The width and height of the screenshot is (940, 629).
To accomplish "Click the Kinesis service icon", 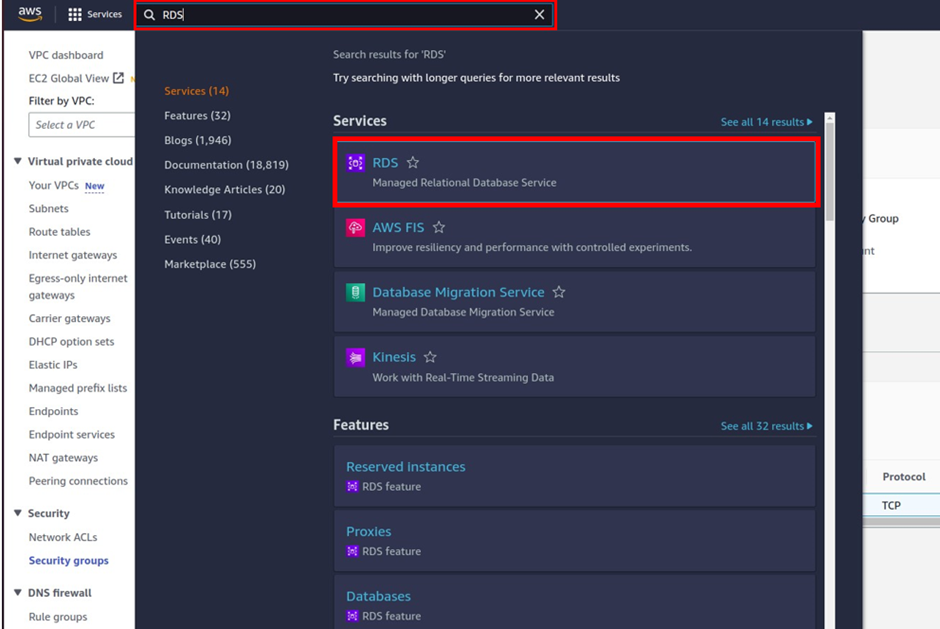I will tap(355, 357).
